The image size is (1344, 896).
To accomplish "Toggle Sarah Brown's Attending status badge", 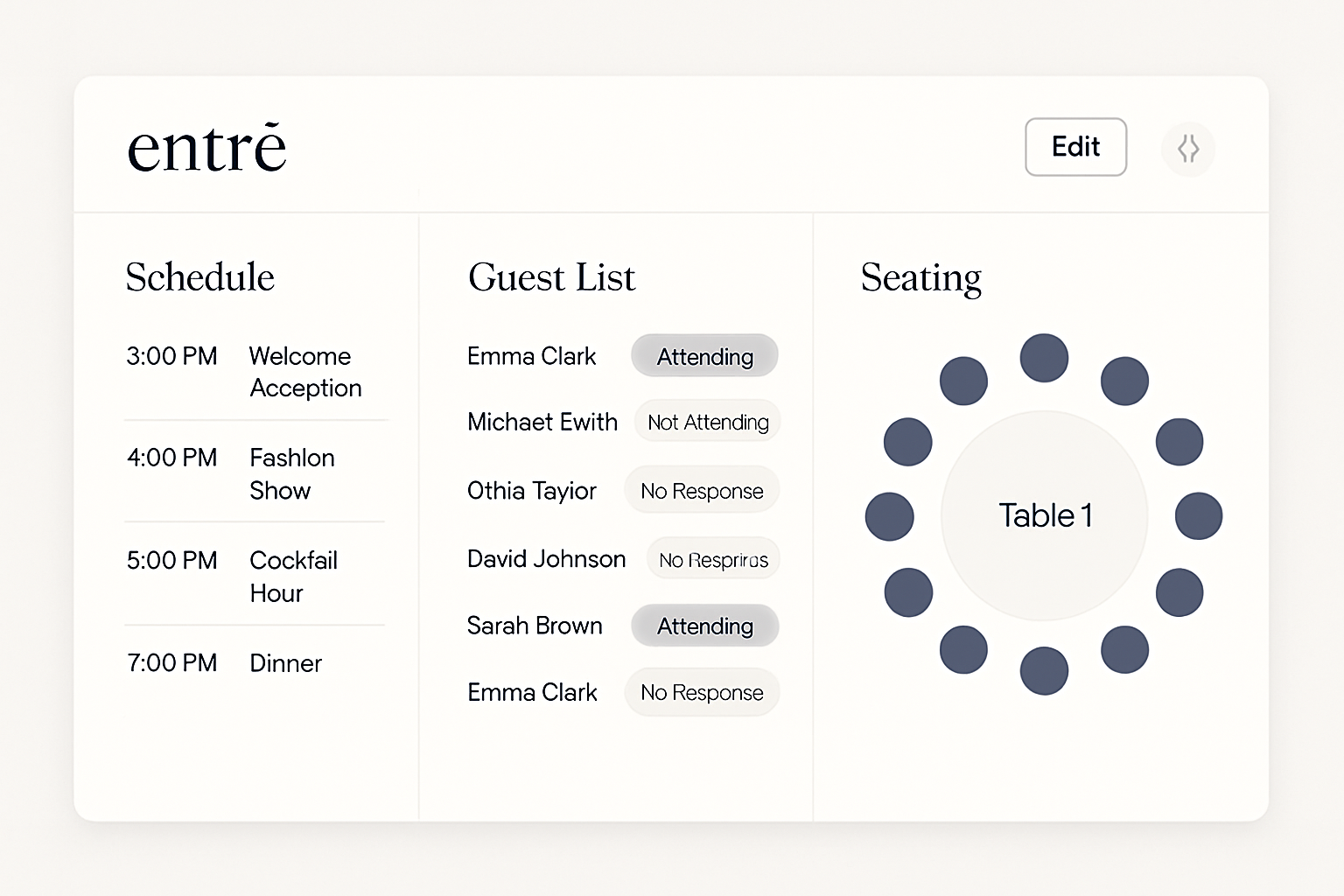I will (x=704, y=626).
